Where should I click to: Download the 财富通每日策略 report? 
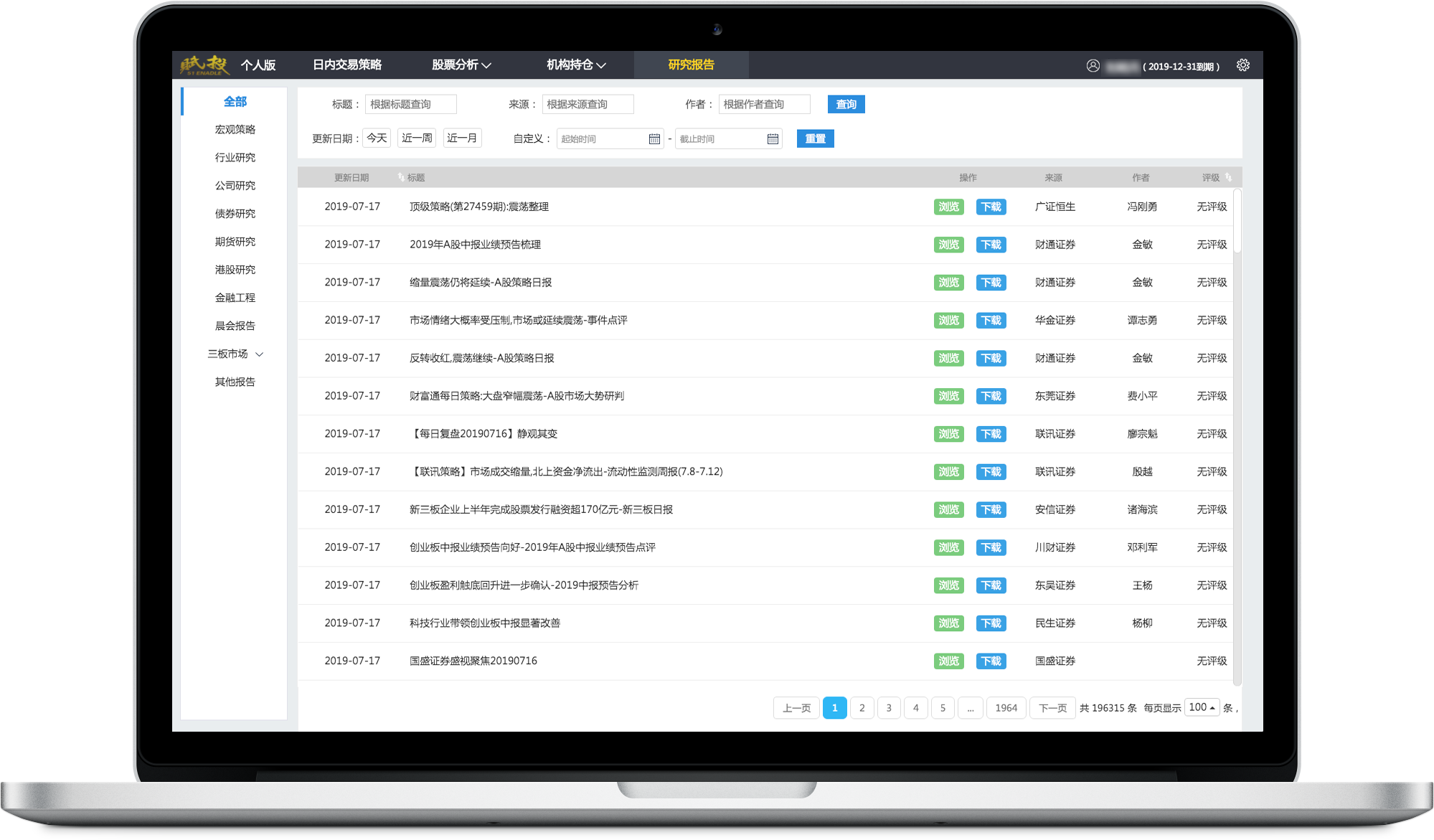(991, 396)
